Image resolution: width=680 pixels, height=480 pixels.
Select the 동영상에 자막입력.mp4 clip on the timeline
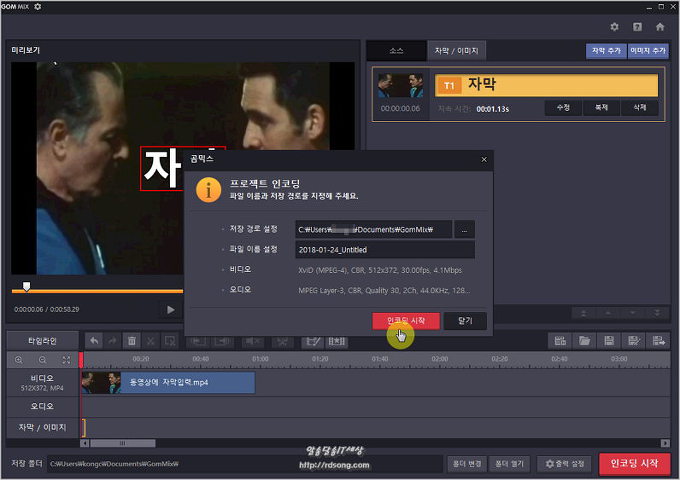[x=168, y=382]
